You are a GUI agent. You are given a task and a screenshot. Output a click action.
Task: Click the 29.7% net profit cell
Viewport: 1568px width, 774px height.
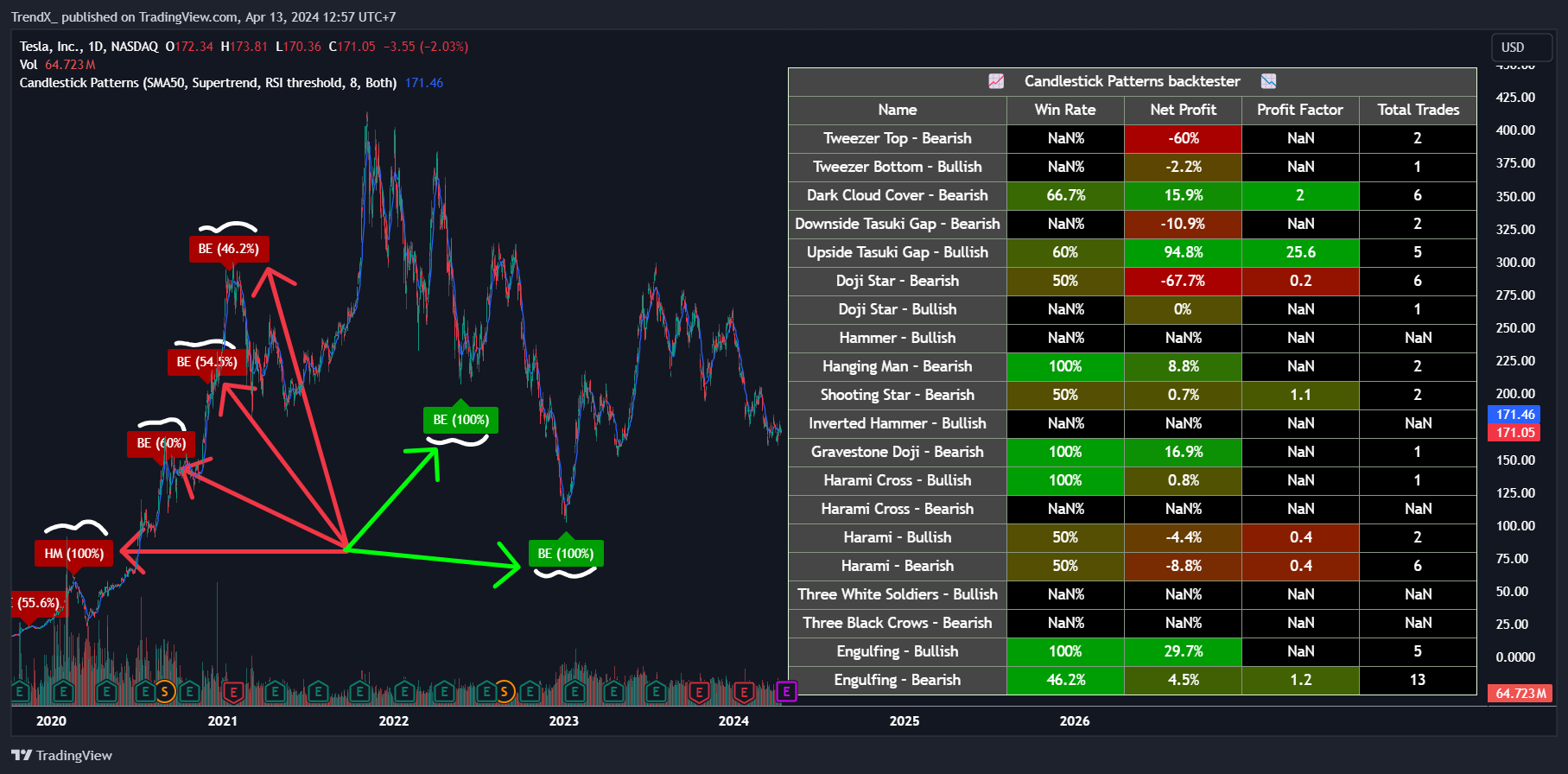point(1183,651)
